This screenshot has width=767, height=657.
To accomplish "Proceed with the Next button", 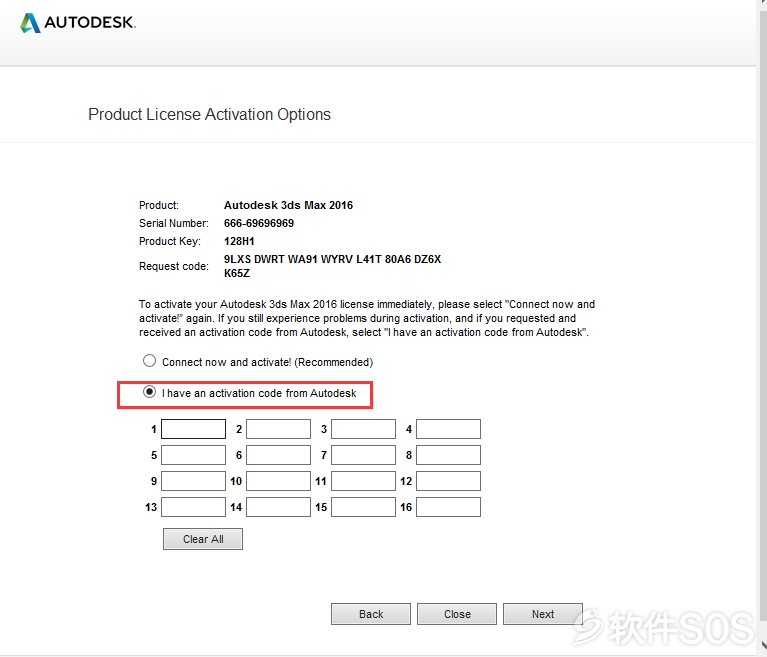I will coord(543,614).
